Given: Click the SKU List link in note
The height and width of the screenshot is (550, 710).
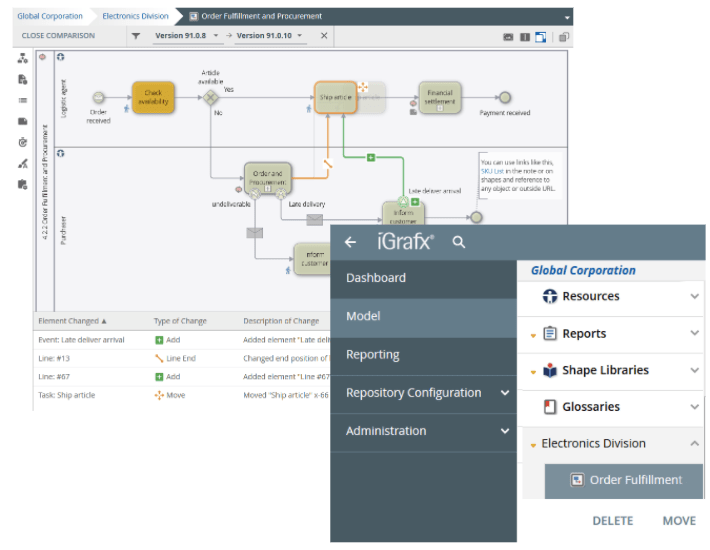Looking at the screenshot, I should (x=492, y=171).
